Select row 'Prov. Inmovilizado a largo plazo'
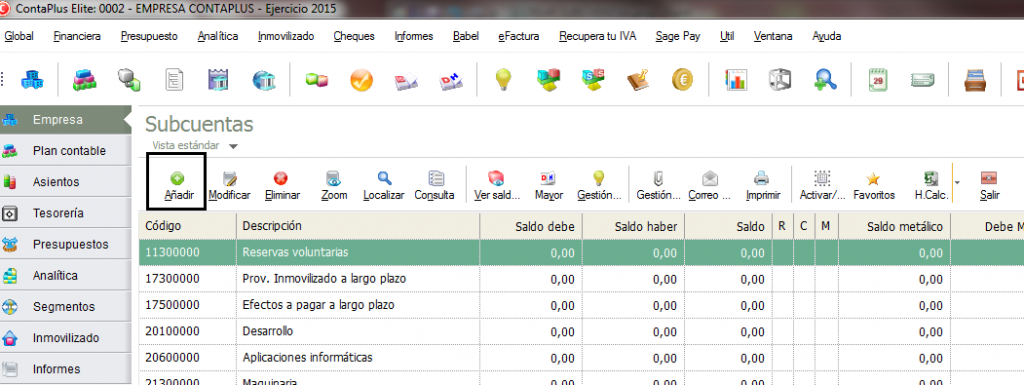 click(581, 279)
